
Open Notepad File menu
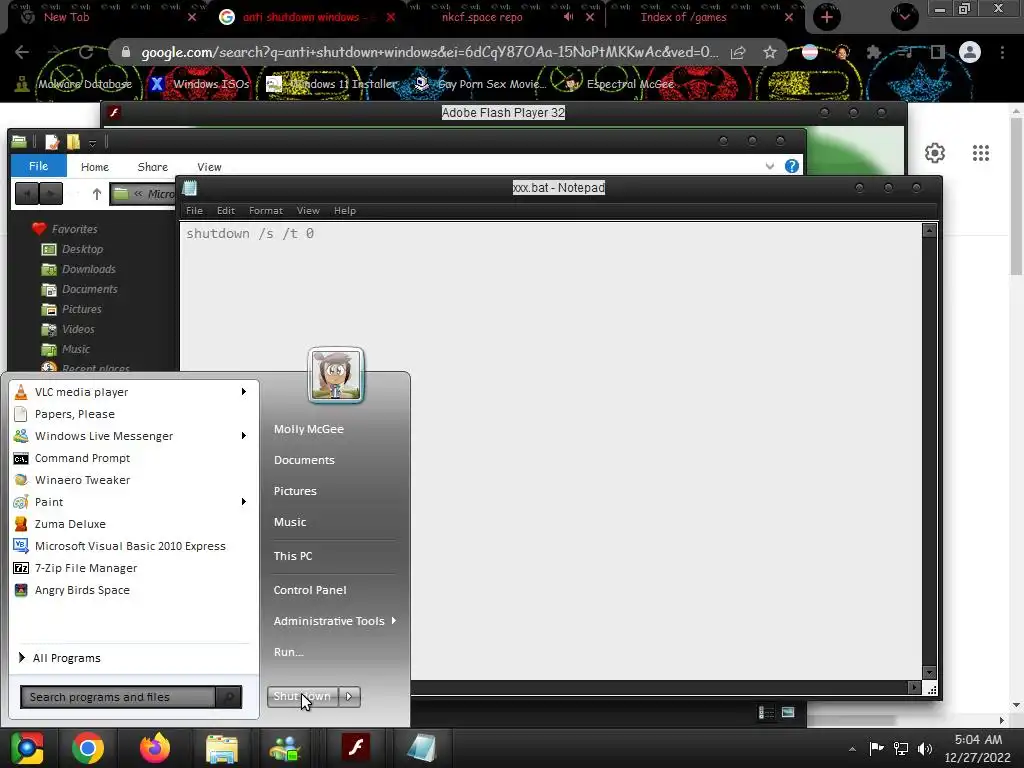194,210
